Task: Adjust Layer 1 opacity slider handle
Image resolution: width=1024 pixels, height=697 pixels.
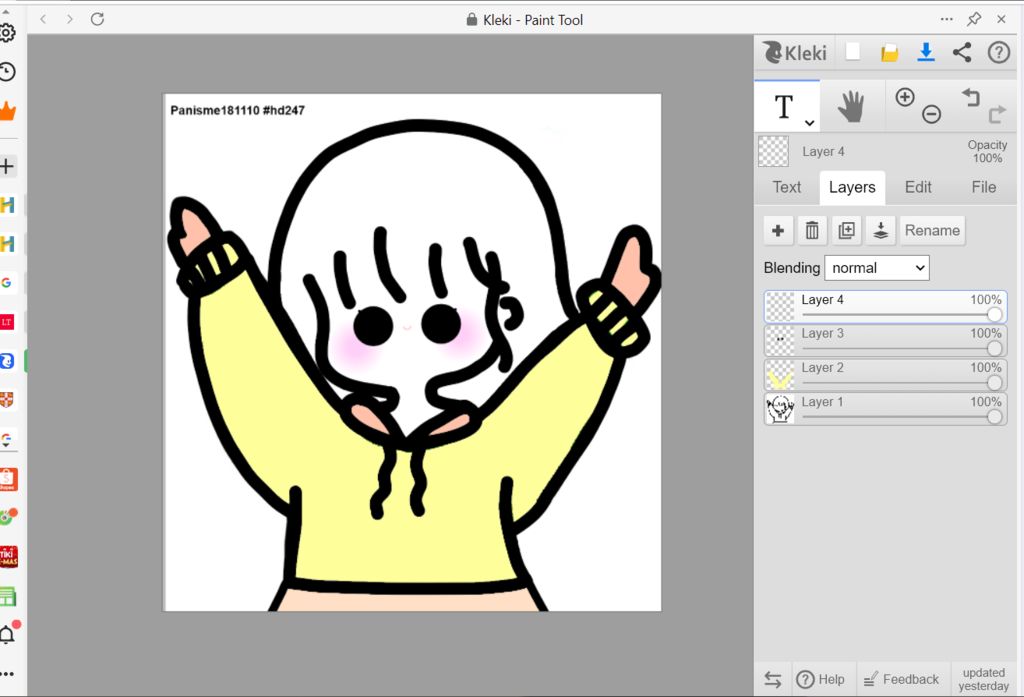Action: pyautogui.click(x=994, y=417)
